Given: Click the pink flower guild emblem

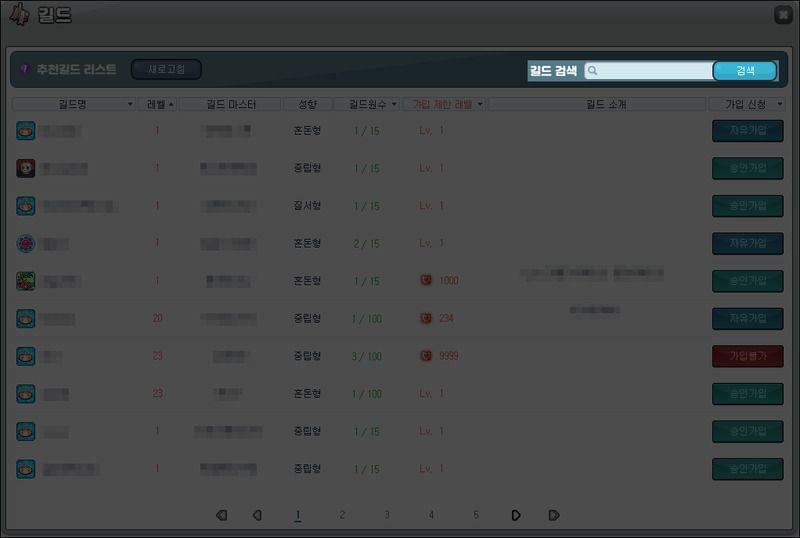Looking at the screenshot, I should [26, 243].
